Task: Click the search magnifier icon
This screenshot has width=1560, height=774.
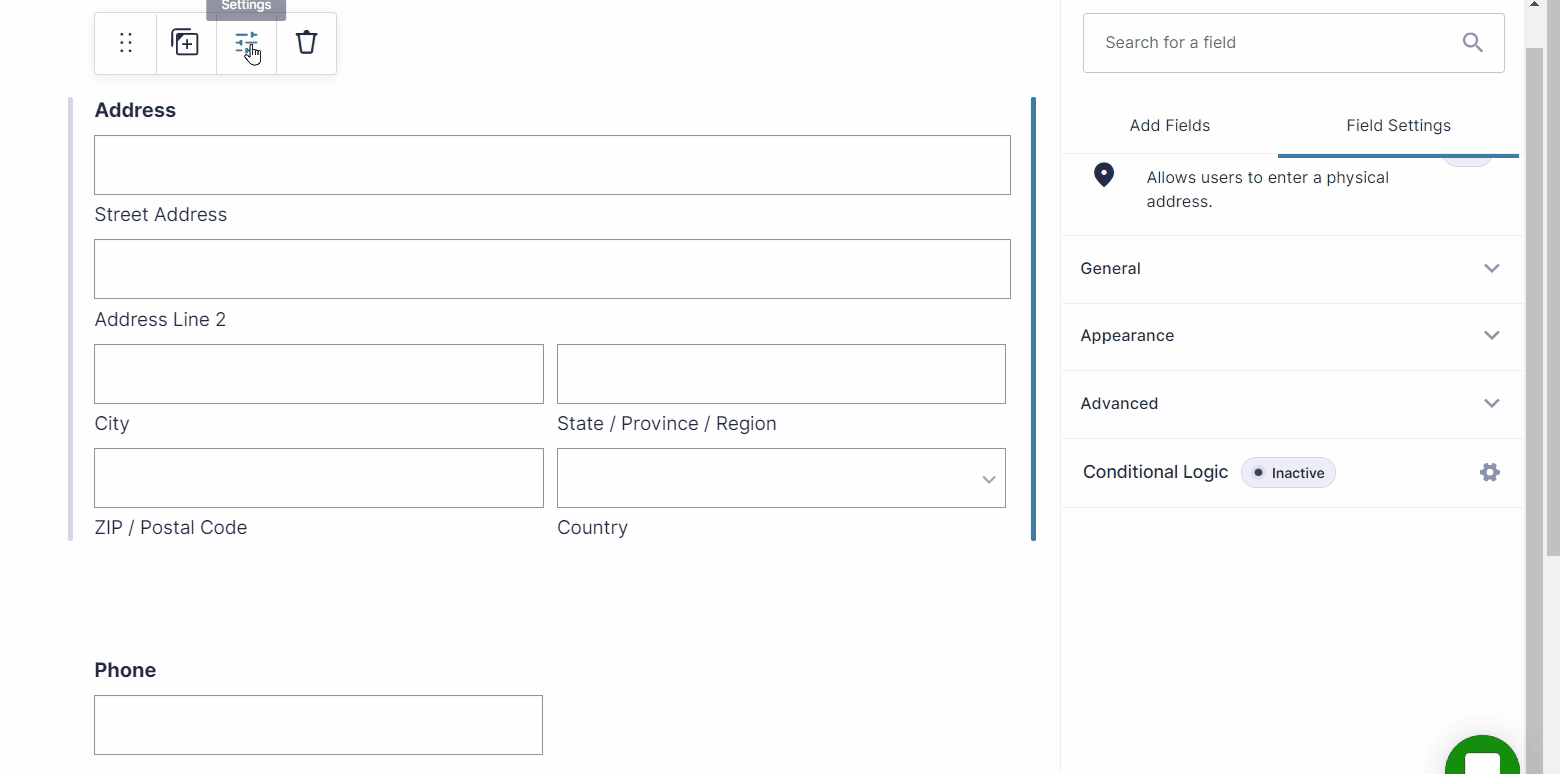Action: click(x=1472, y=42)
